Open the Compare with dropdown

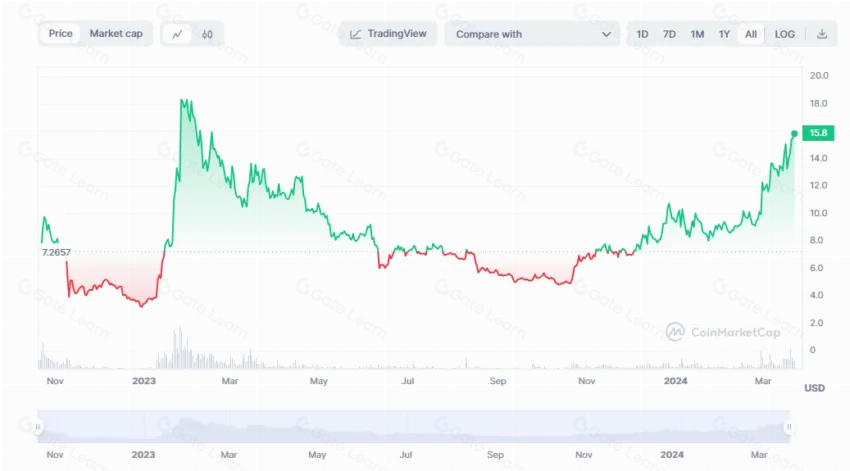click(532, 34)
